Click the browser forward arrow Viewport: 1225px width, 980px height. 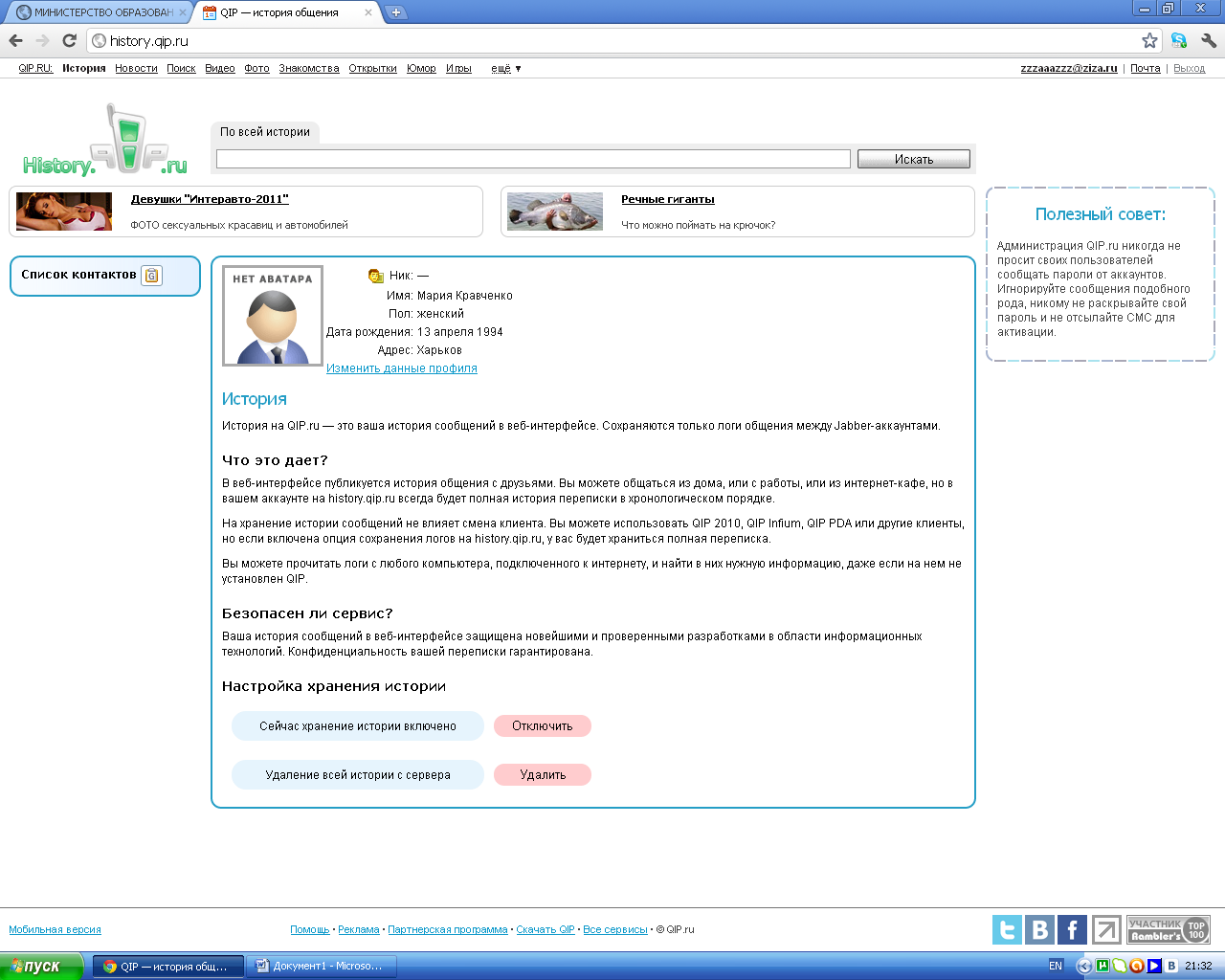(42, 40)
